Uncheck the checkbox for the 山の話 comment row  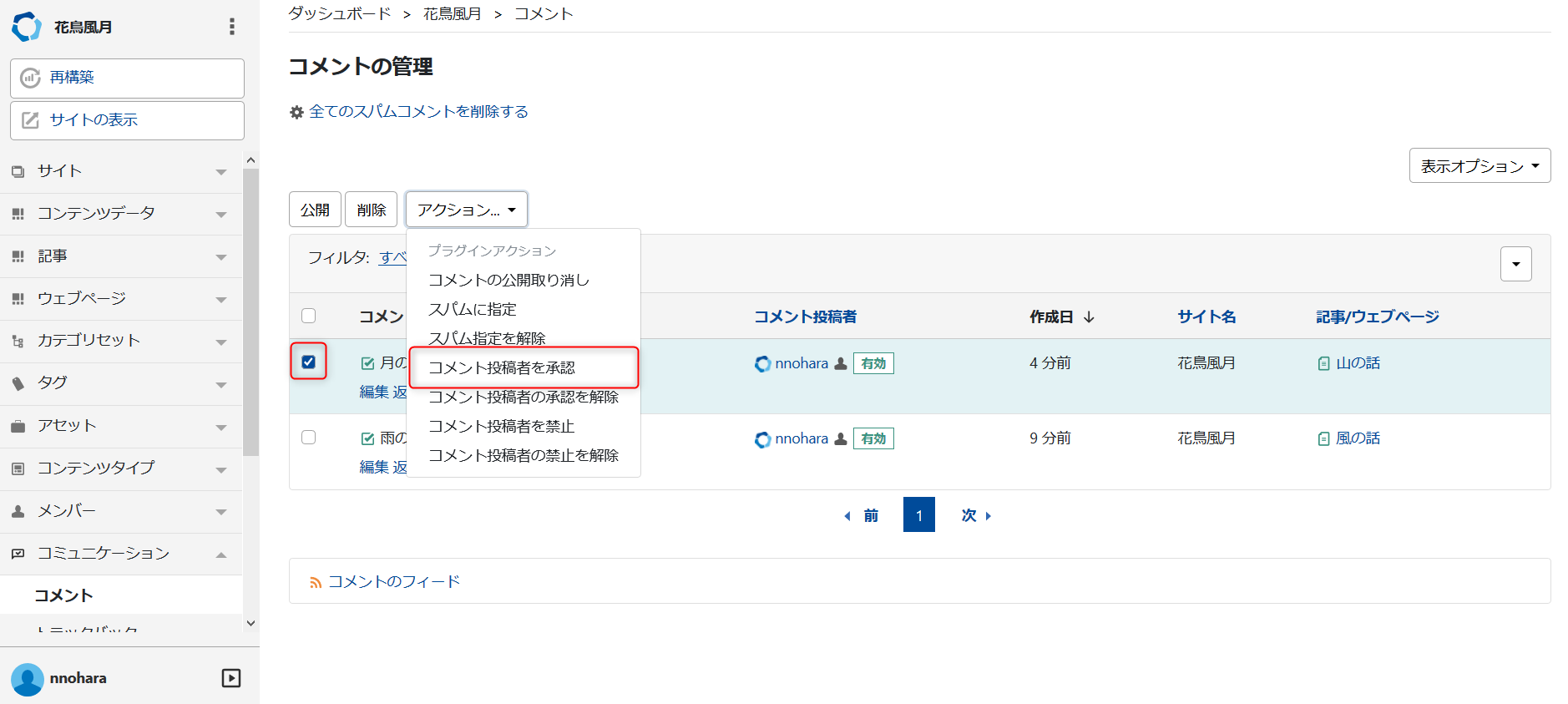(309, 362)
